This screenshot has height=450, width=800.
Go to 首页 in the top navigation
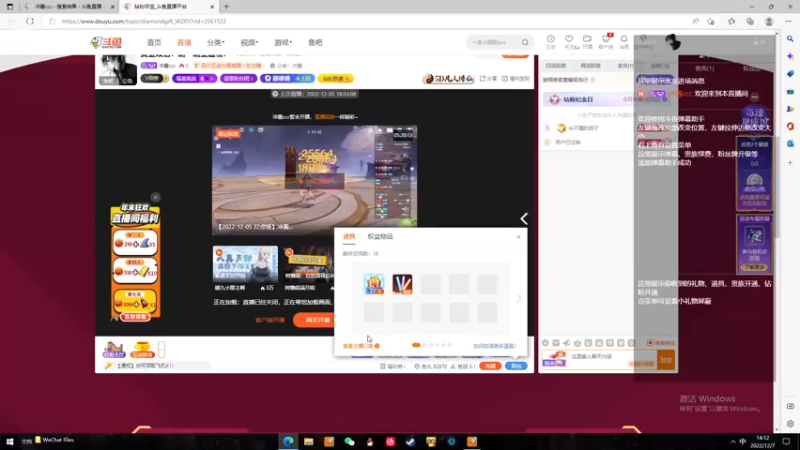click(x=154, y=42)
